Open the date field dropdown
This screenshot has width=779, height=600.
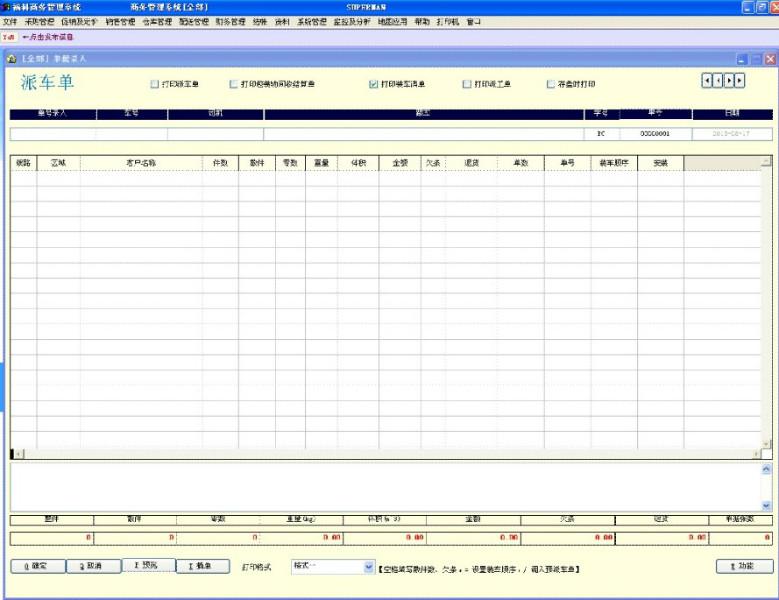732,133
